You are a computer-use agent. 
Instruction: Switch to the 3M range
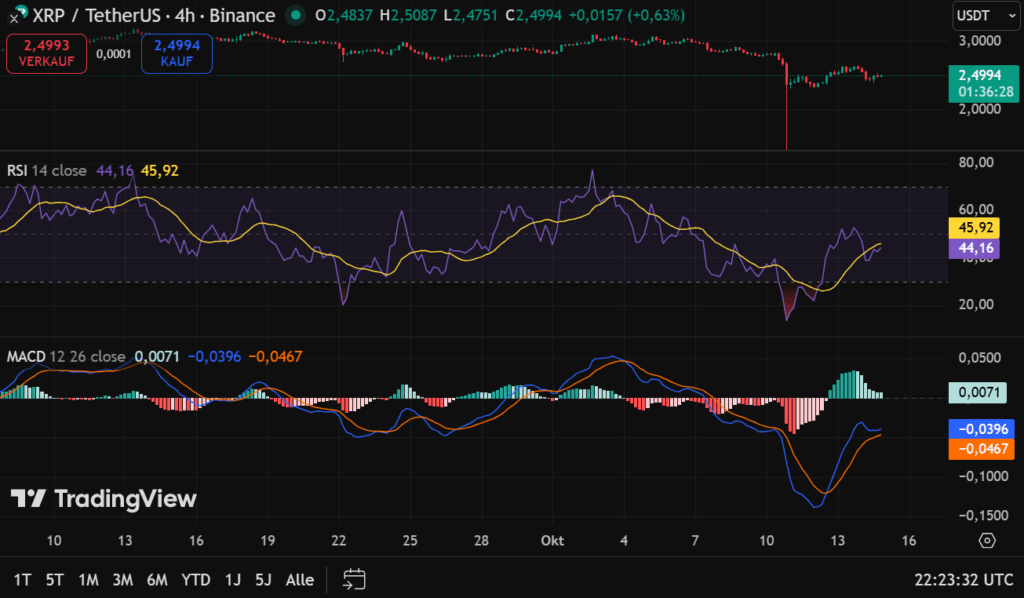(x=122, y=579)
